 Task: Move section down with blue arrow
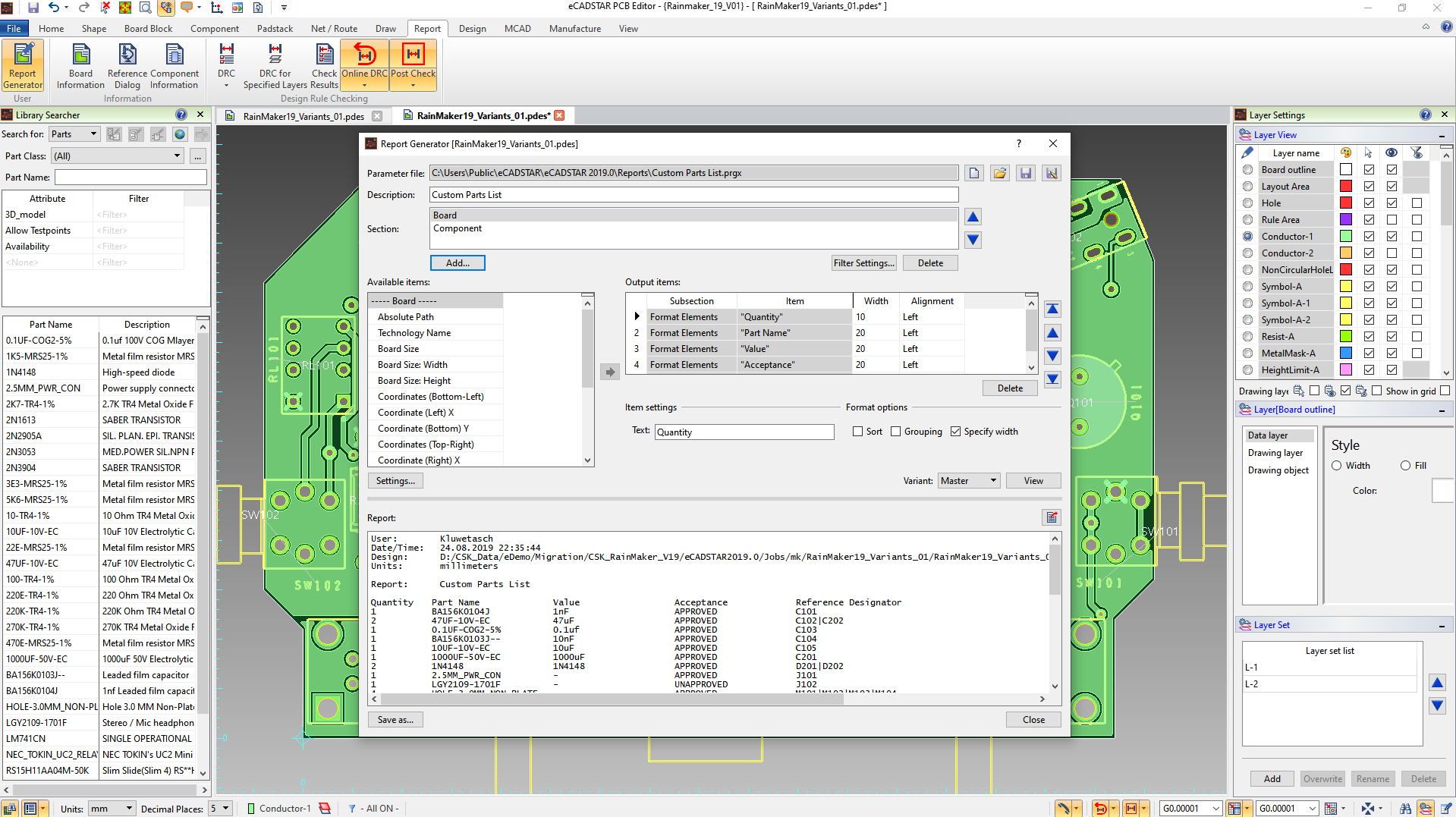(x=973, y=240)
